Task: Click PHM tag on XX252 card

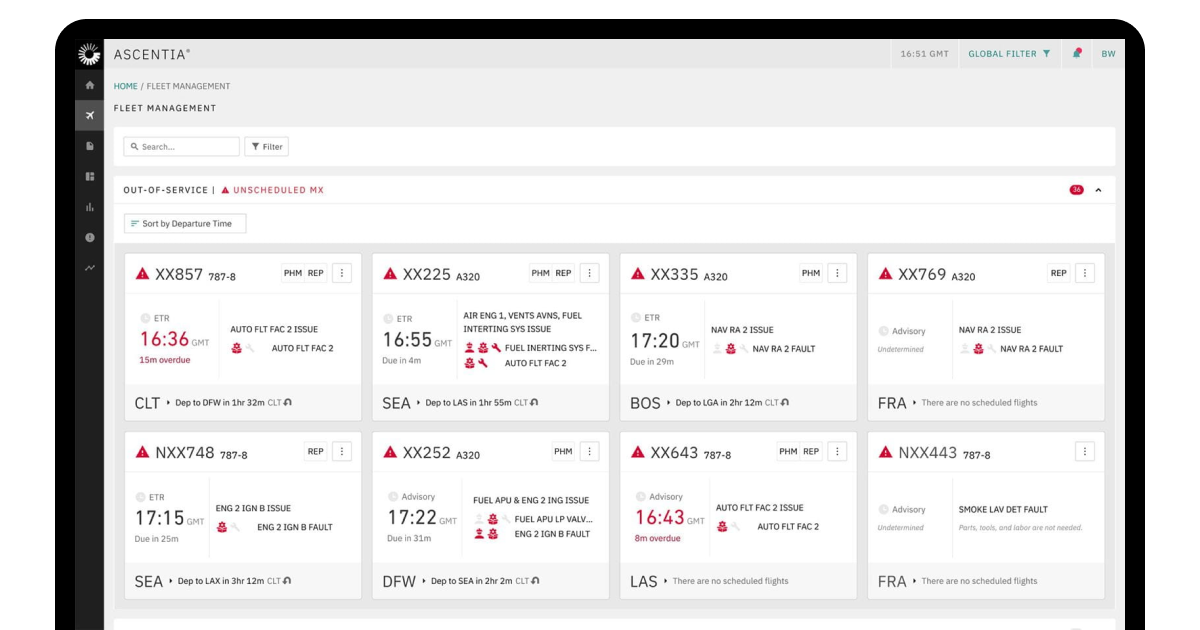Action: coord(564,452)
